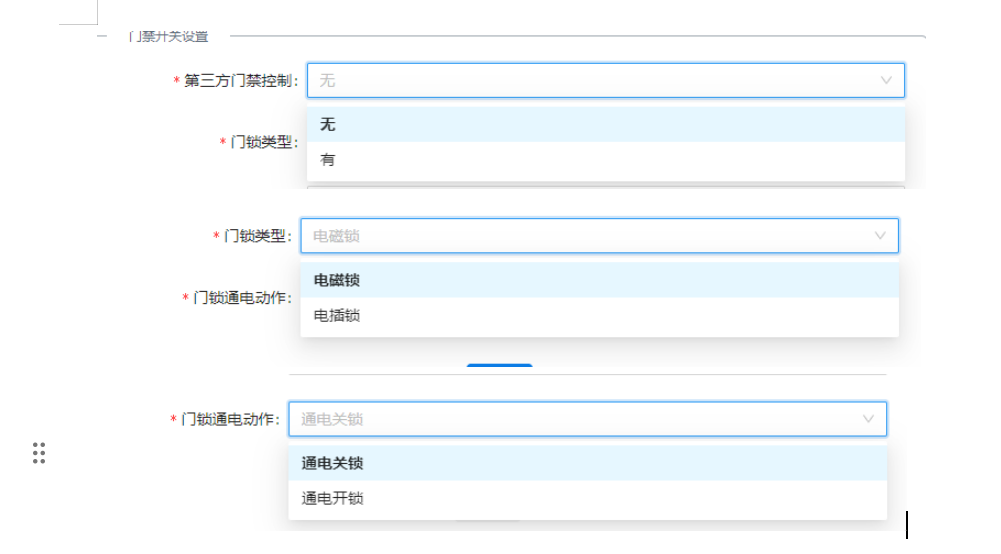Click the red asterisk before 第三方门禁控制
The image size is (1001, 554).
click(177, 81)
